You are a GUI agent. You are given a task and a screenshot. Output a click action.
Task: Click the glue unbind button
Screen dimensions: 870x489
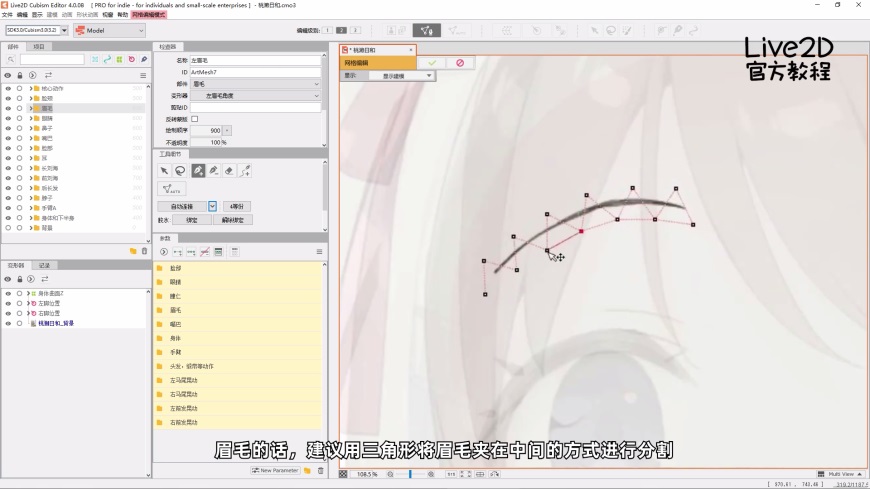pyautogui.click(x=233, y=220)
